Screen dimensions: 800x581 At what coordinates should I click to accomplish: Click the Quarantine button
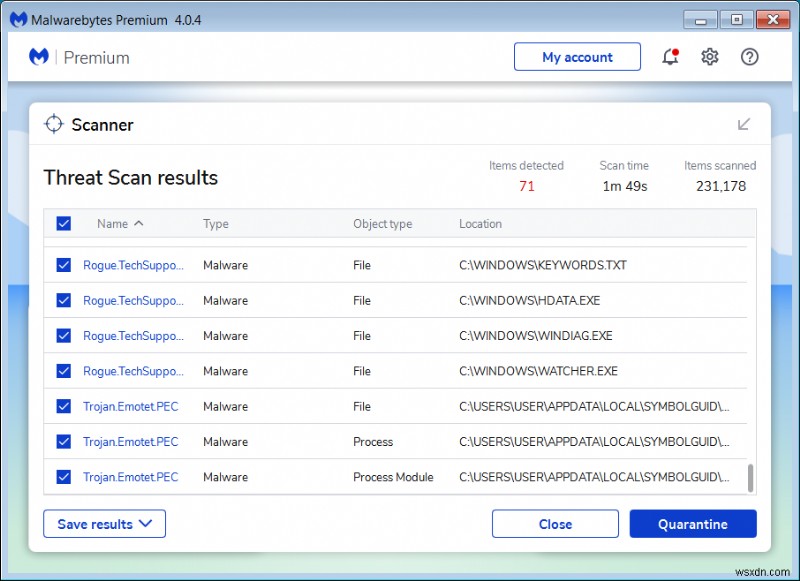pyautogui.click(x=693, y=524)
